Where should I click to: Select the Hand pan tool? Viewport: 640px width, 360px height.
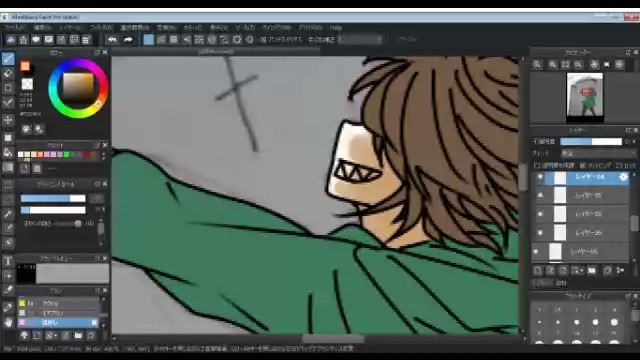click(x=8, y=322)
